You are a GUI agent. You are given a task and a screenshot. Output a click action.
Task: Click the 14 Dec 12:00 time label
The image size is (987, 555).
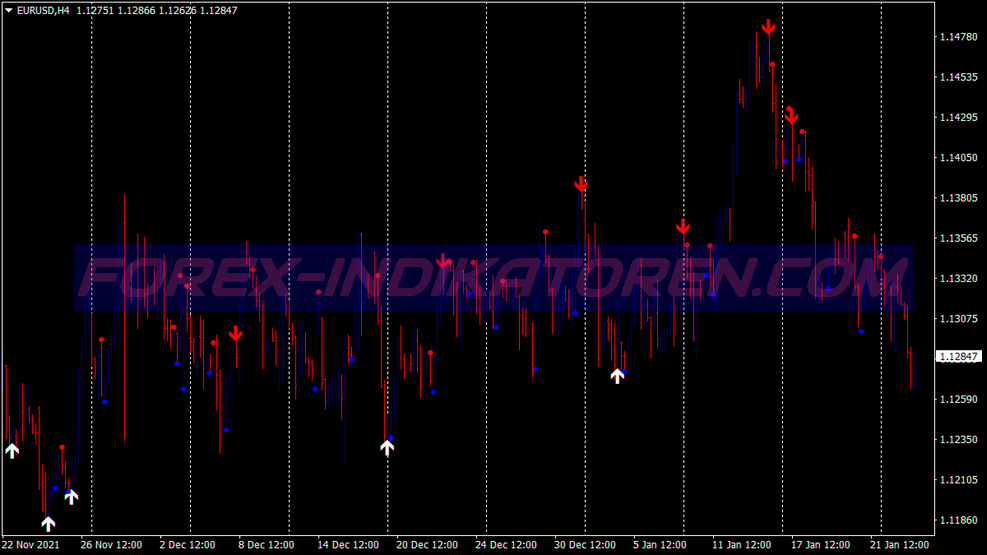point(348,545)
